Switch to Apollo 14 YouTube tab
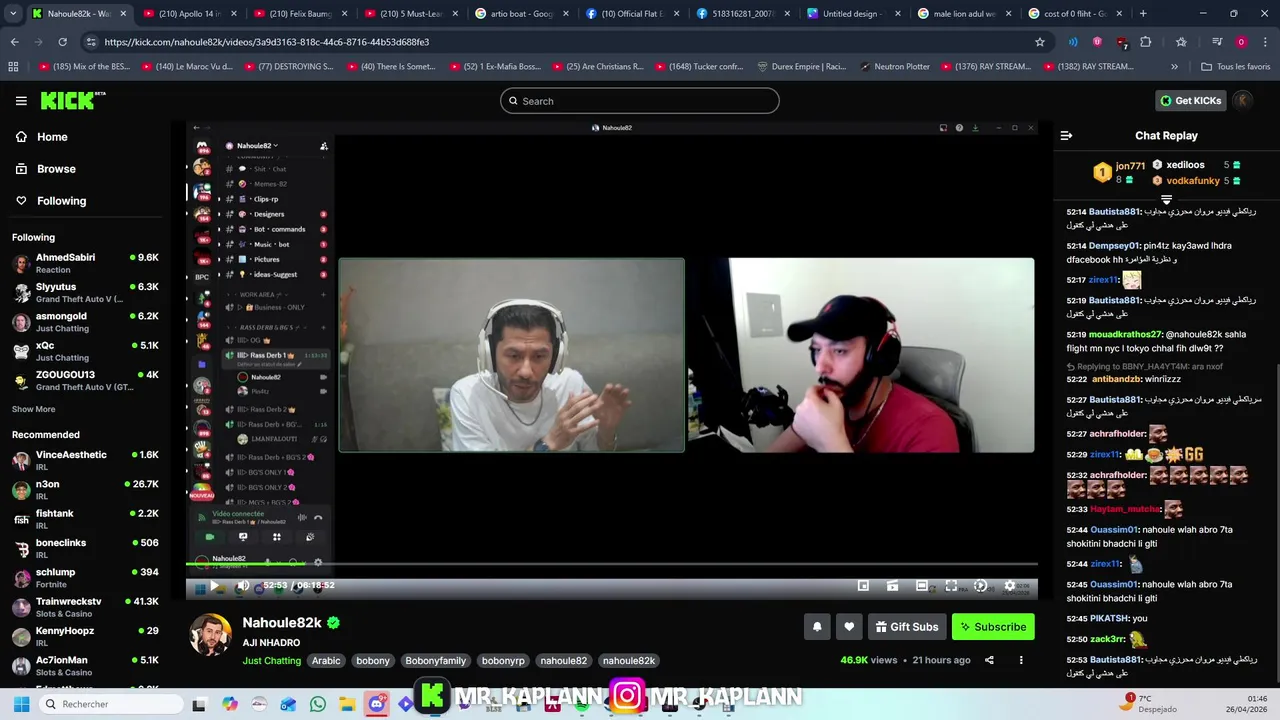The height and width of the screenshot is (720, 1280). click(x=188, y=14)
